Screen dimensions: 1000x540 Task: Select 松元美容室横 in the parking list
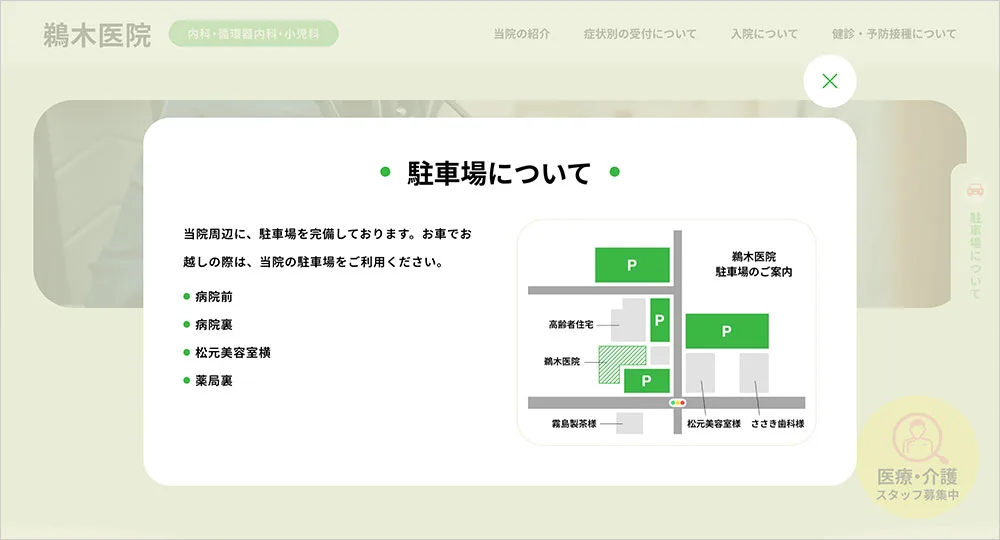tap(233, 353)
